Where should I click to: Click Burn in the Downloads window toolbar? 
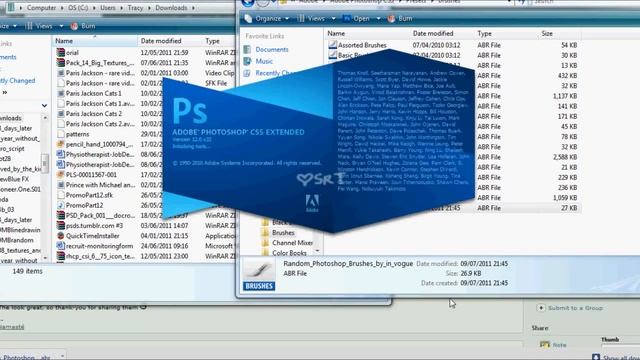[x=83, y=26]
